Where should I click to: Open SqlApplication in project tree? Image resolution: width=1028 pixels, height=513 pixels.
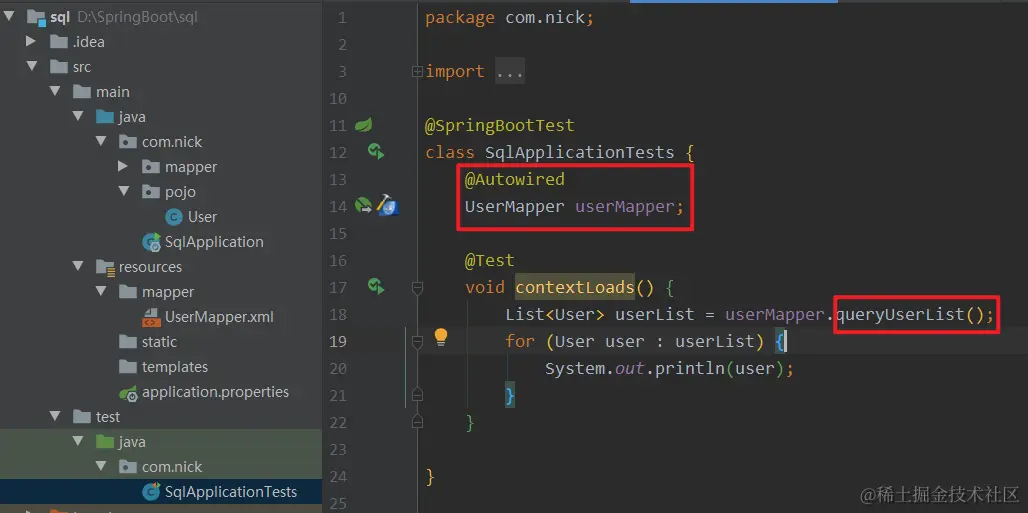(x=214, y=242)
